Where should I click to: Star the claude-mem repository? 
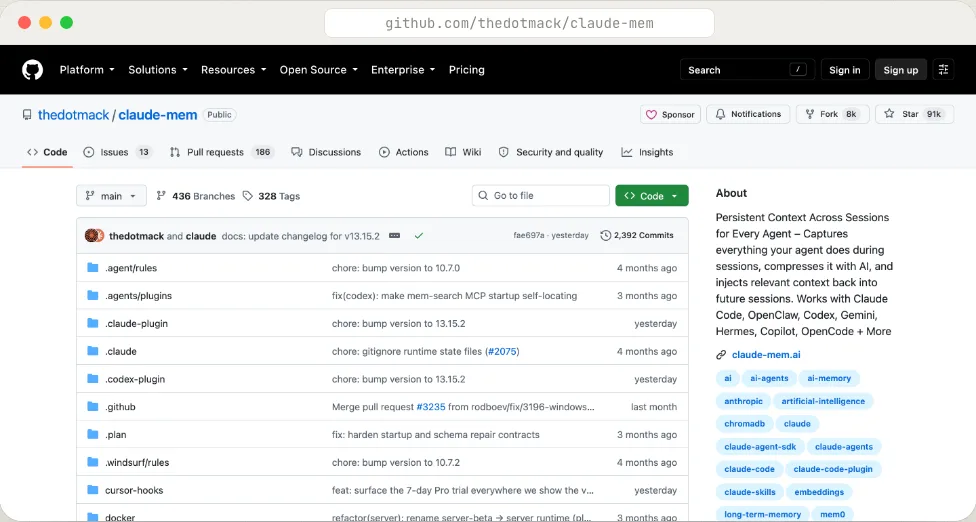click(914, 114)
